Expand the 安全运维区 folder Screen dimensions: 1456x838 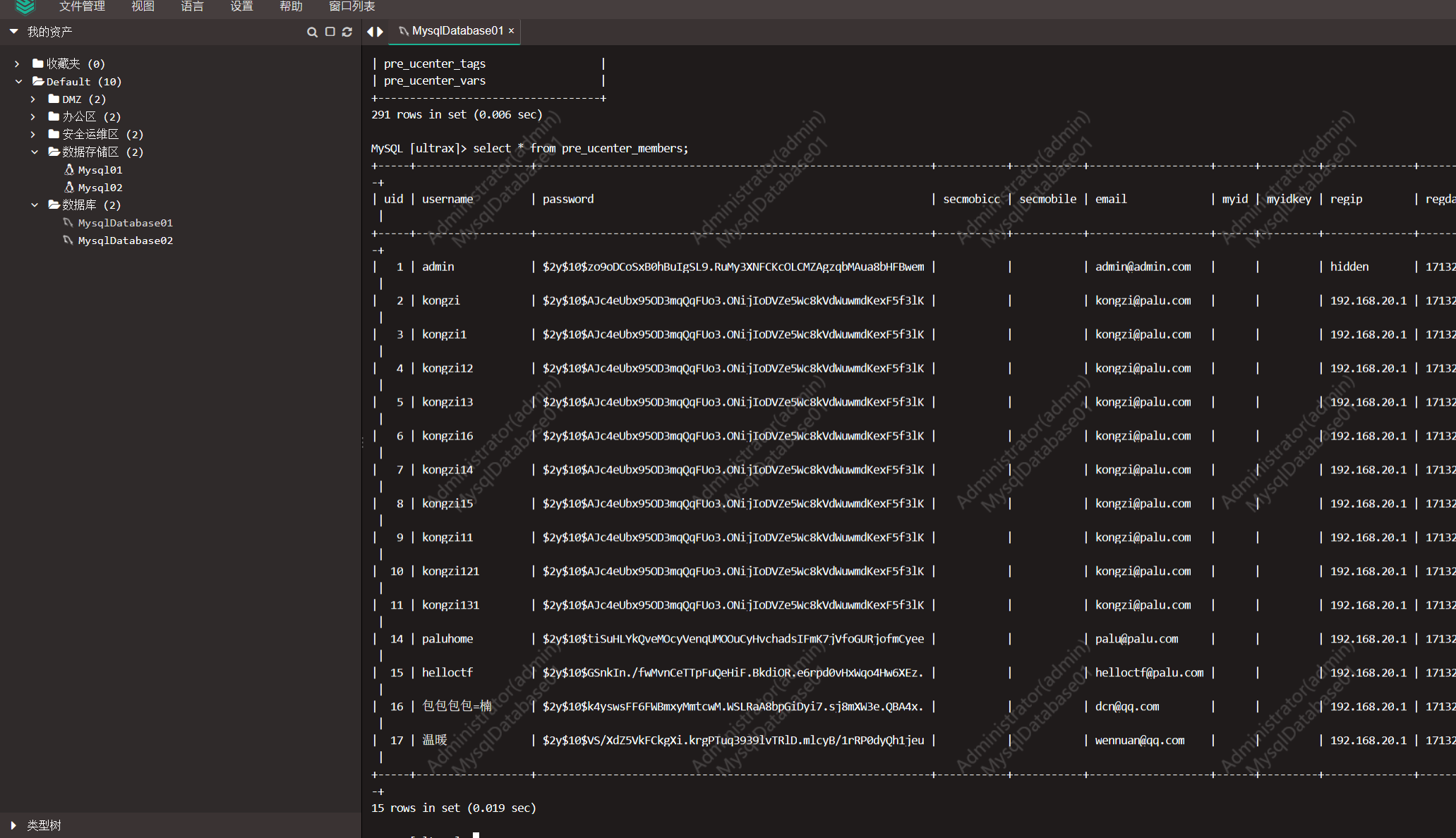pos(33,134)
